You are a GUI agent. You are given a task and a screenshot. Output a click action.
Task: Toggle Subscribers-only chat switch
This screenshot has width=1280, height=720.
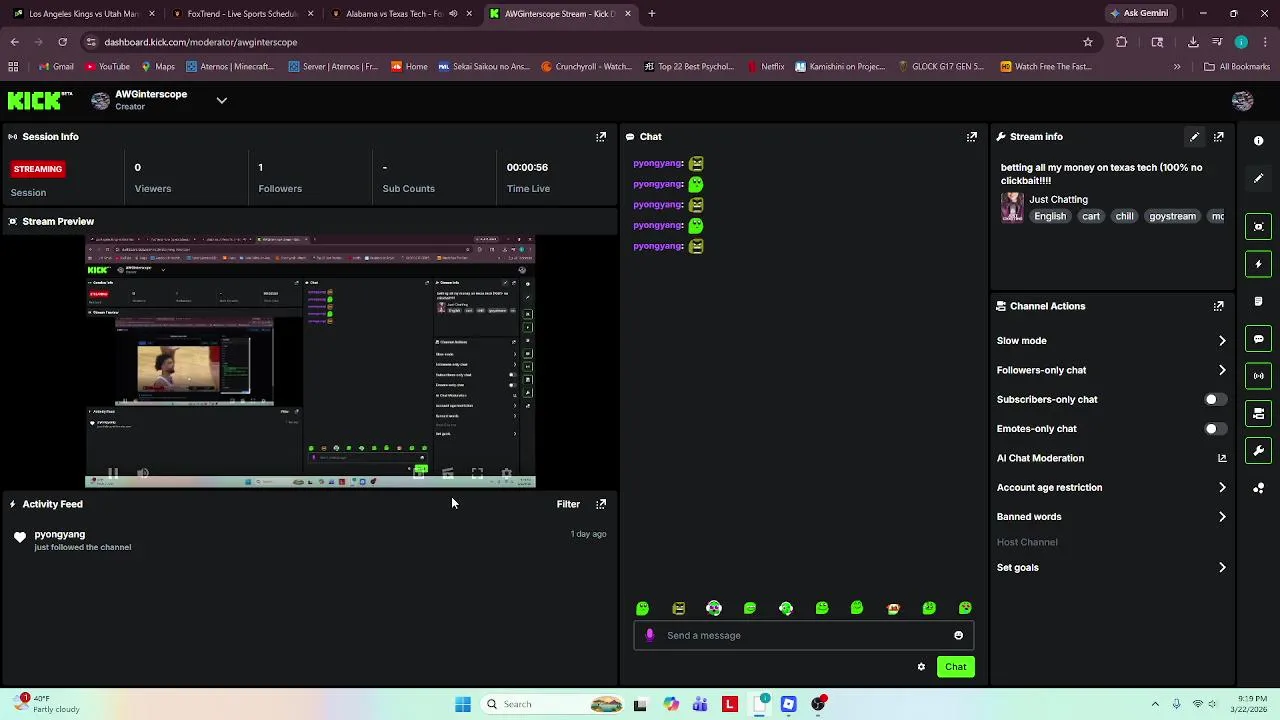click(1214, 399)
